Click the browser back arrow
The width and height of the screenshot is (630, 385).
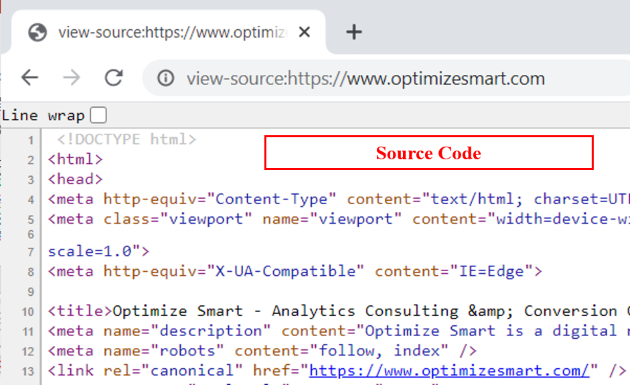tap(30, 78)
